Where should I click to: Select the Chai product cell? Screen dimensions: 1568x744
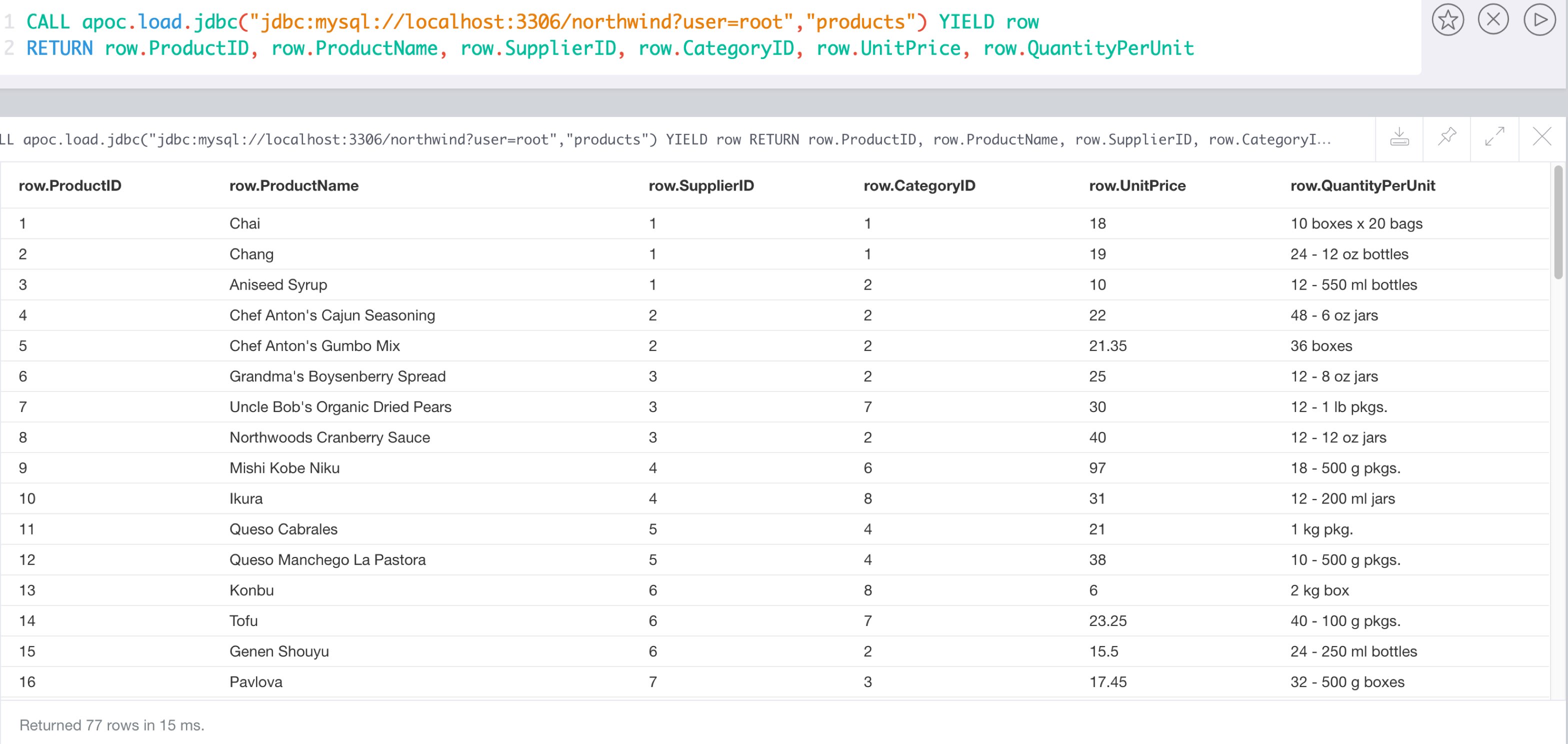[244, 223]
